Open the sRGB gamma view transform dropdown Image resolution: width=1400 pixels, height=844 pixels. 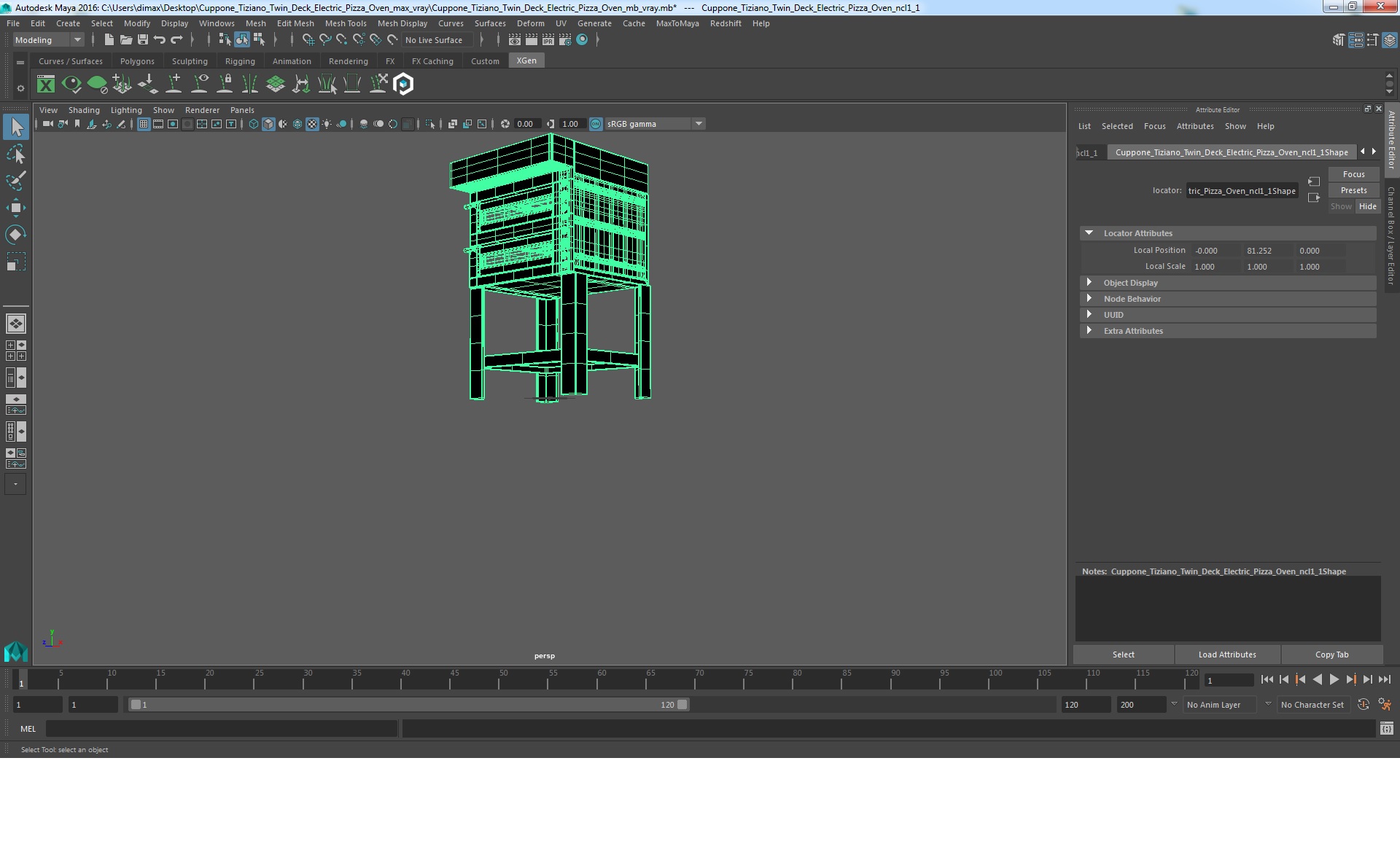[655, 124]
